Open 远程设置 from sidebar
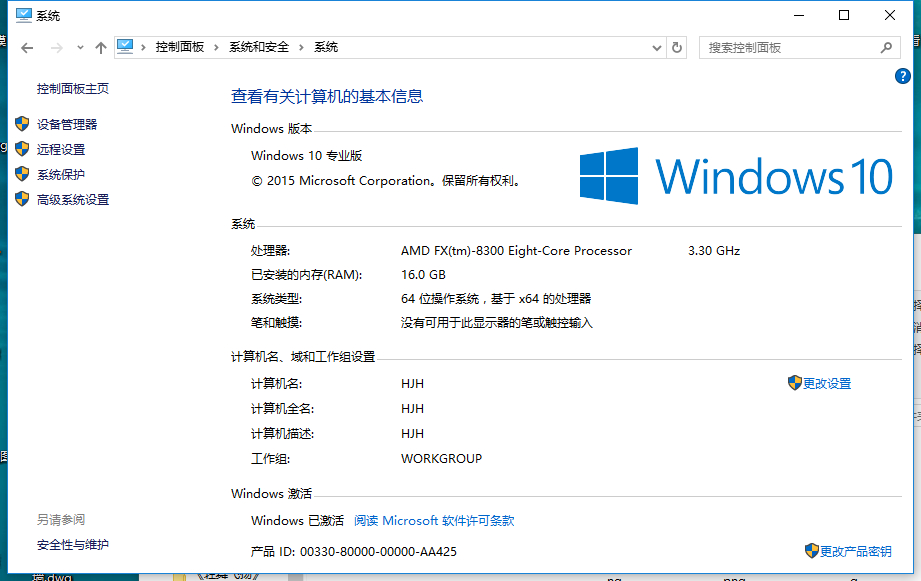The width and height of the screenshot is (921, 581). tap(61, 150)
